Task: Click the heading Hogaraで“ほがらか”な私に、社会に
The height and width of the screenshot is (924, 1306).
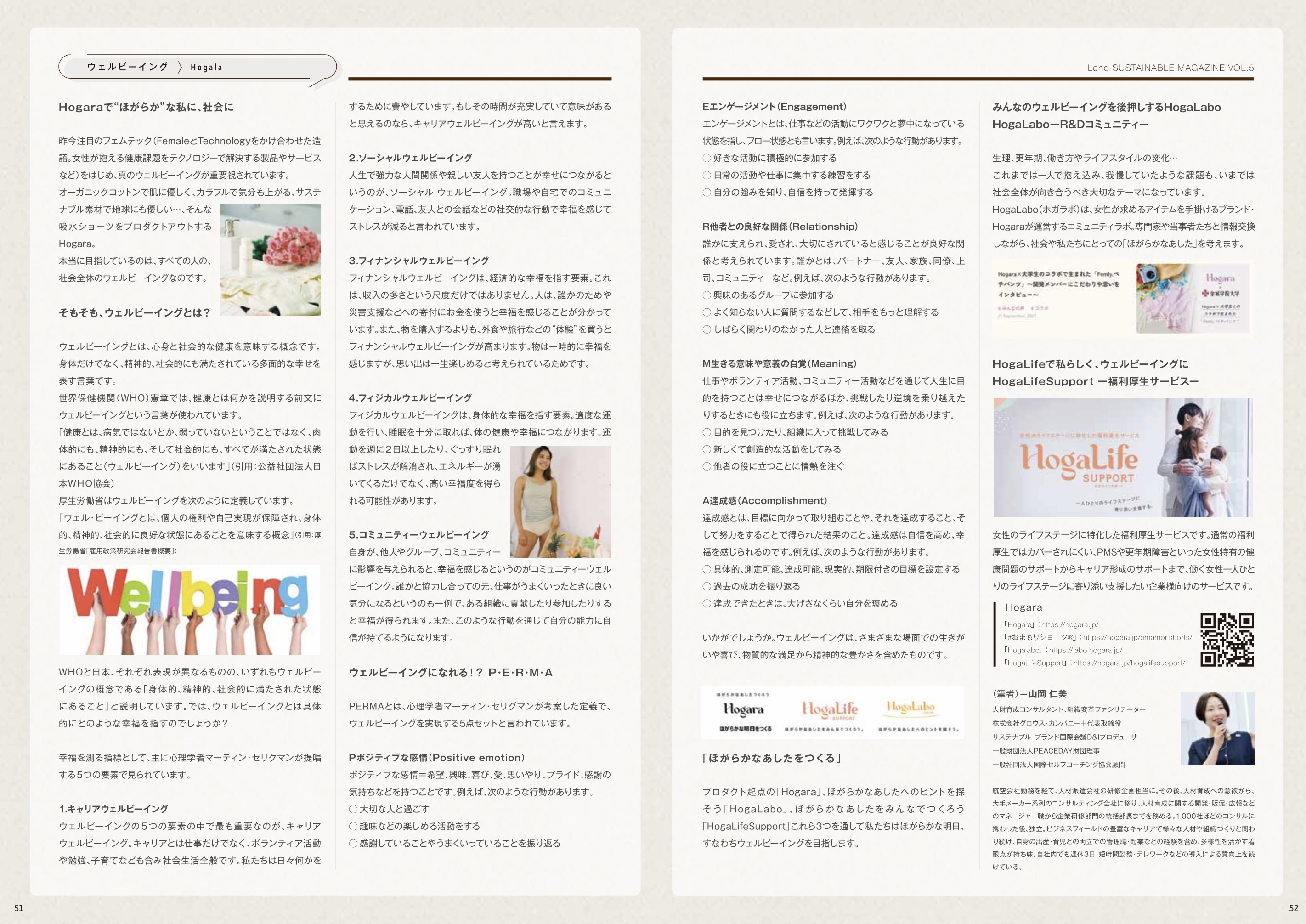Action: pyautogui.click(x=146, y=107)
